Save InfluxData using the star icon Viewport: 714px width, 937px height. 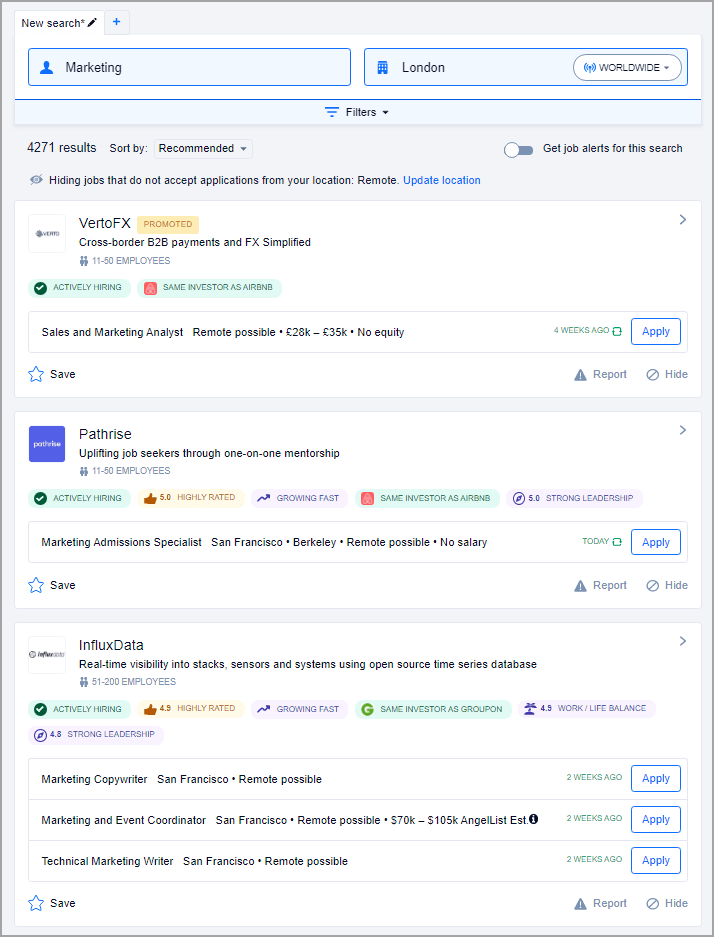pyautogui.click(x=37, y=903)
